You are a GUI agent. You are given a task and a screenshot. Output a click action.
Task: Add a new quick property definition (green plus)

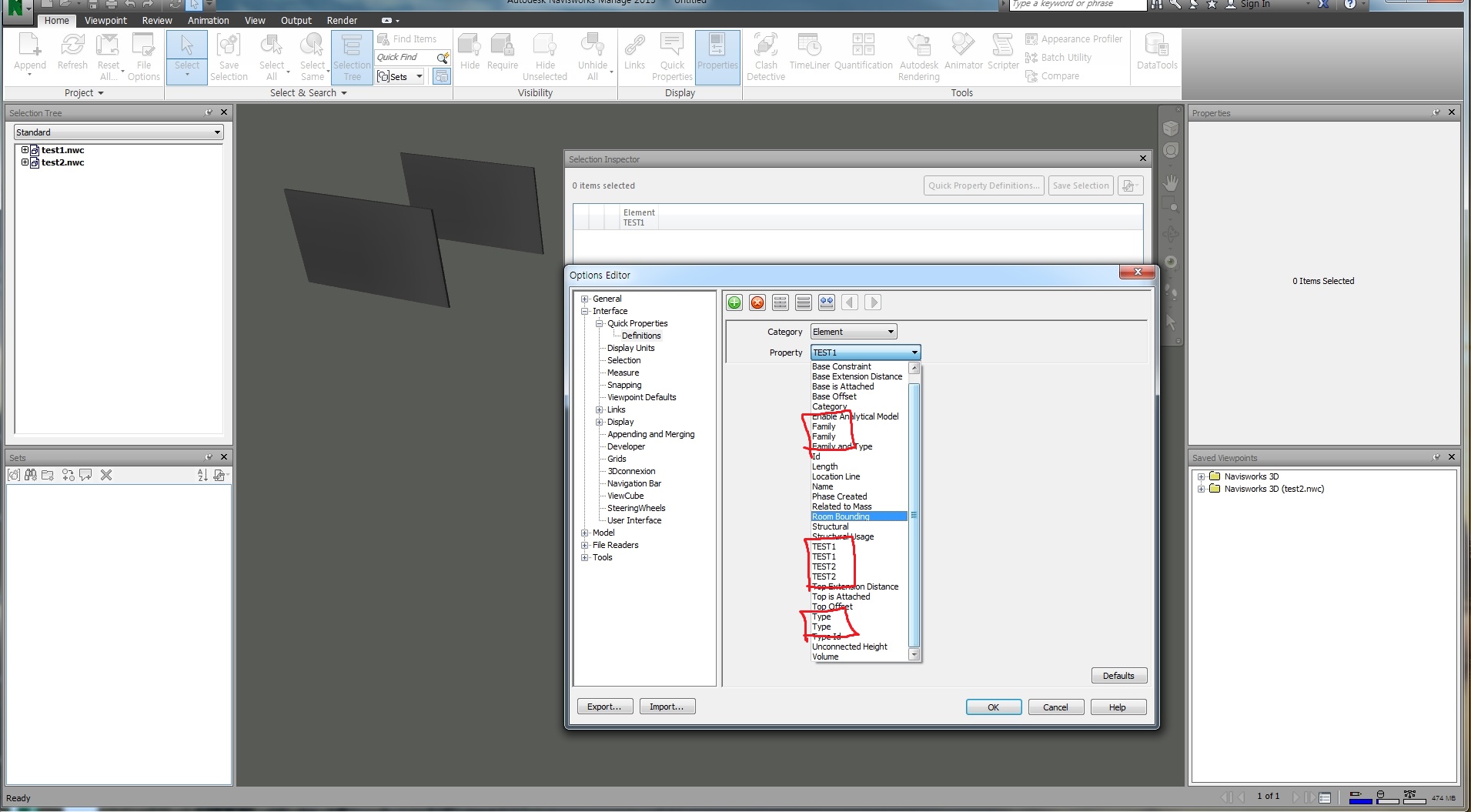point(734,302)
